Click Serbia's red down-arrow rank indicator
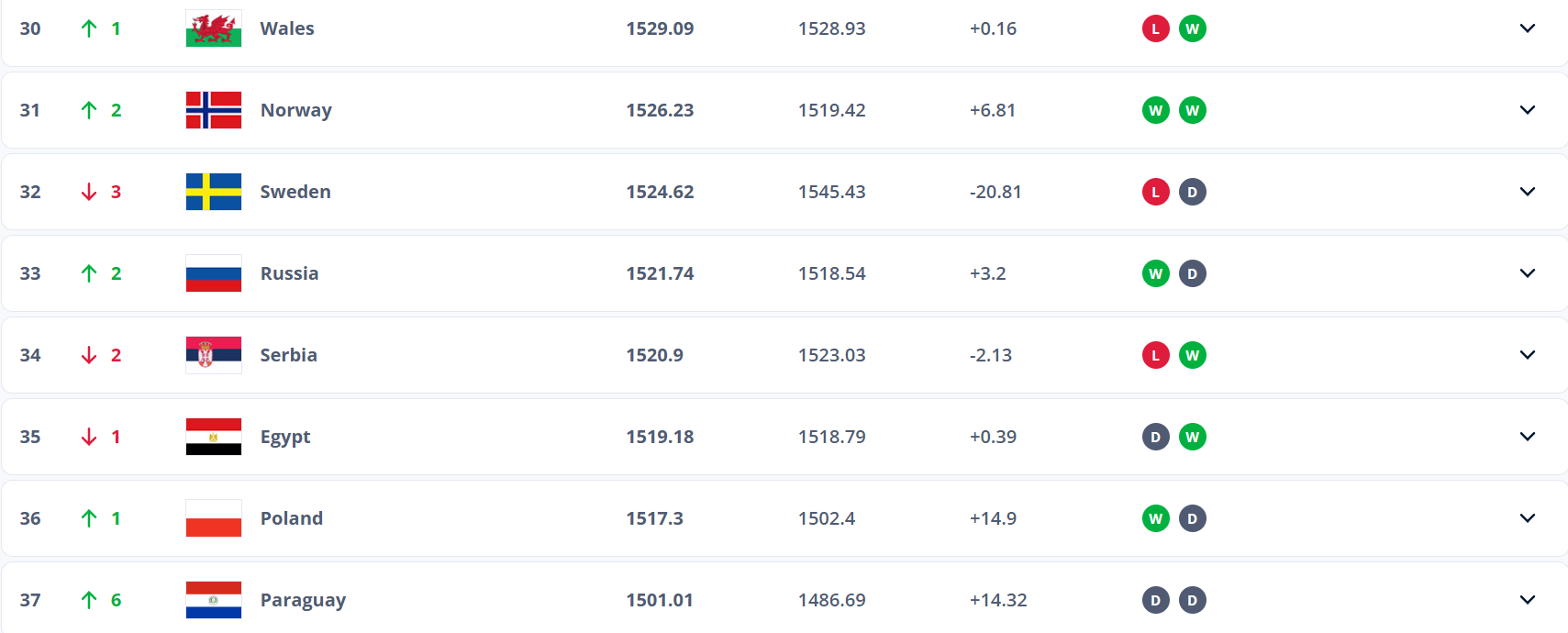1568x633 pixels. point(89,355)
